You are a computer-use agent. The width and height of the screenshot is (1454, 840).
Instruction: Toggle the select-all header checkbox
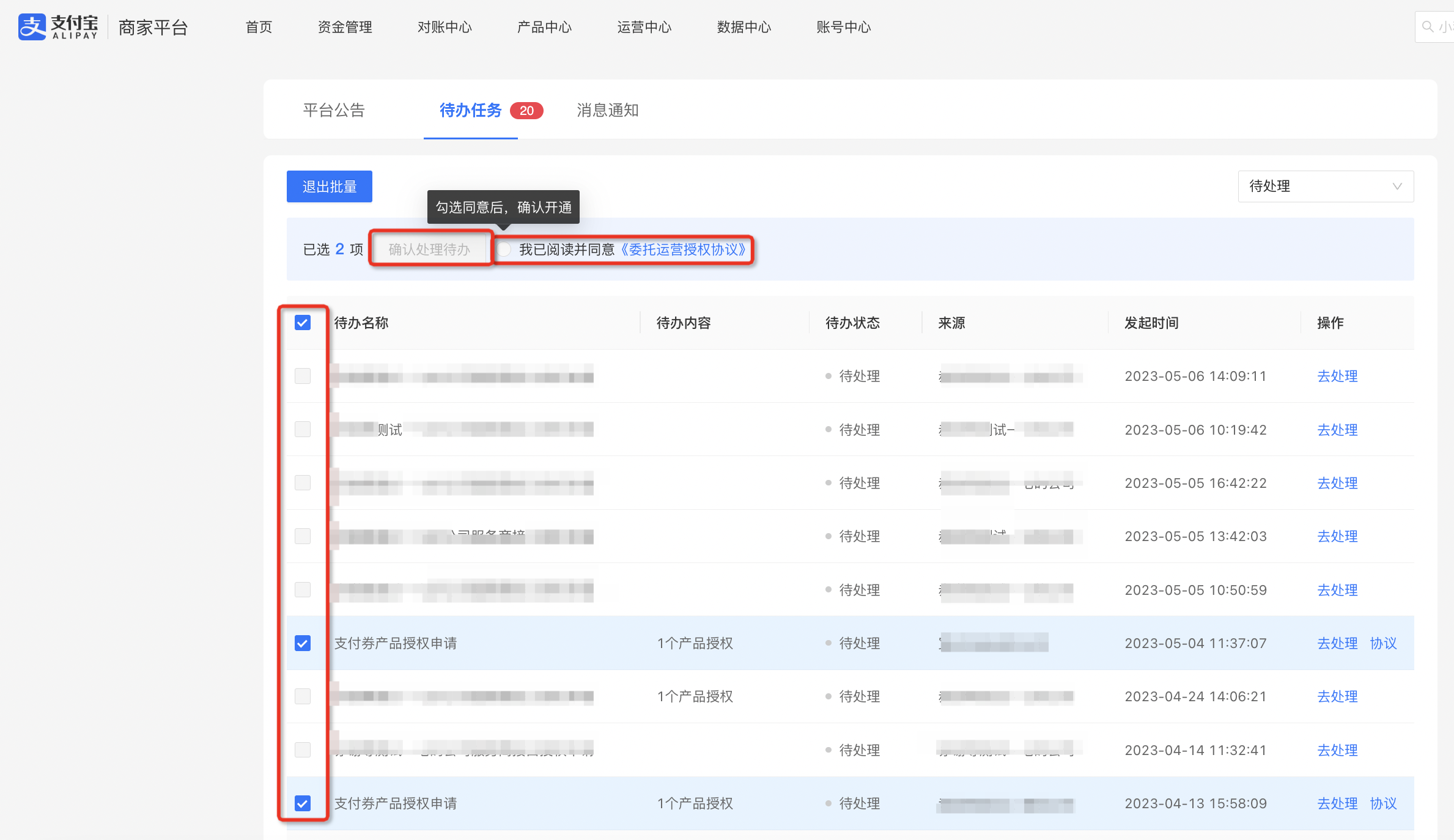pyautogui.click(x=303, y=323)
